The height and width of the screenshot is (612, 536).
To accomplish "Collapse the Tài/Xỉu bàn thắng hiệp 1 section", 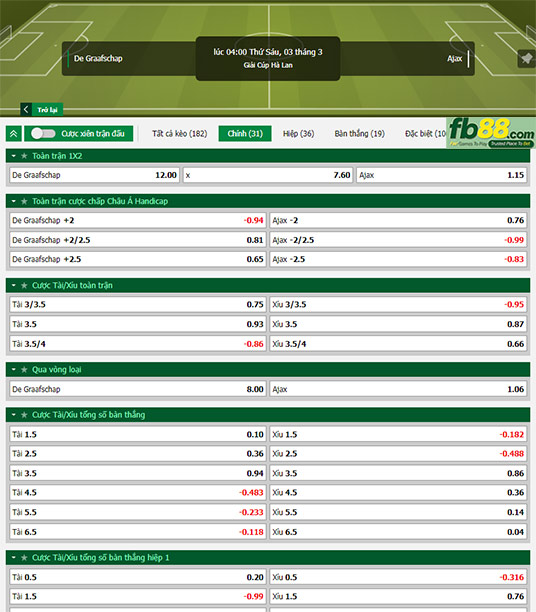I will pyautogui.click(x=14, y=558).
